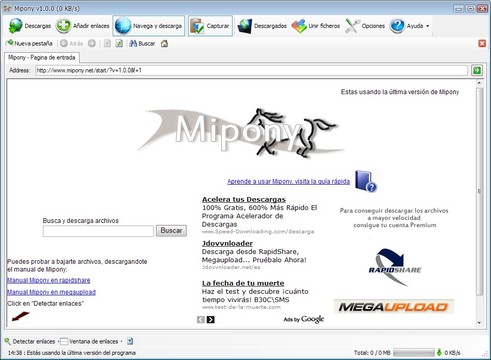
Task: Select the Mipony - Pagina de entrada tab
Action: [x=42, y=57]
